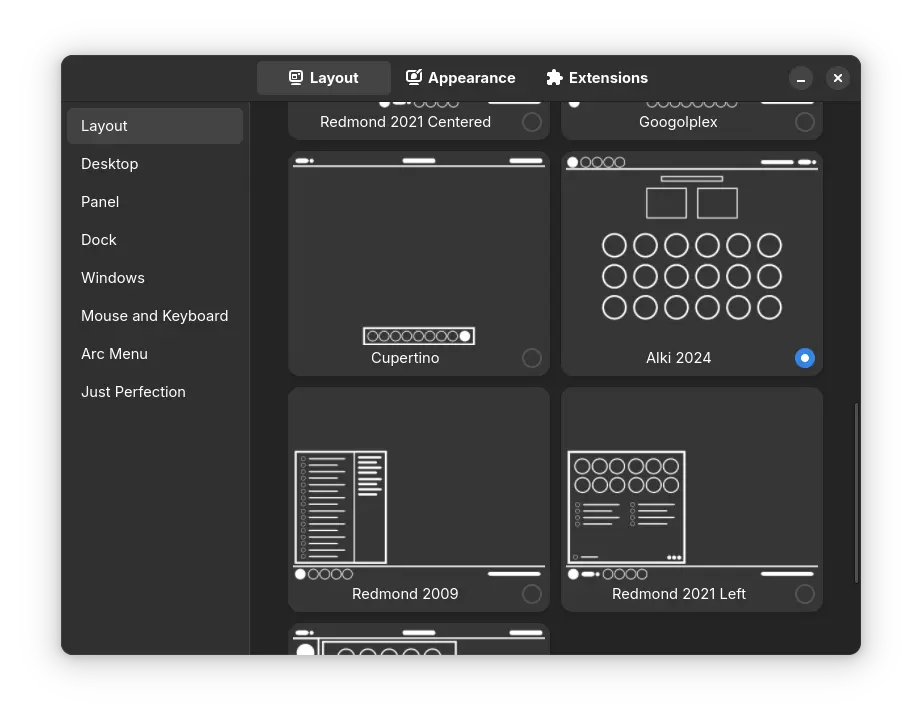Click the Alki 2024 label text
The height and width of the screenshot is (722, 922).
pyautogui.click(x=679, y=358)
